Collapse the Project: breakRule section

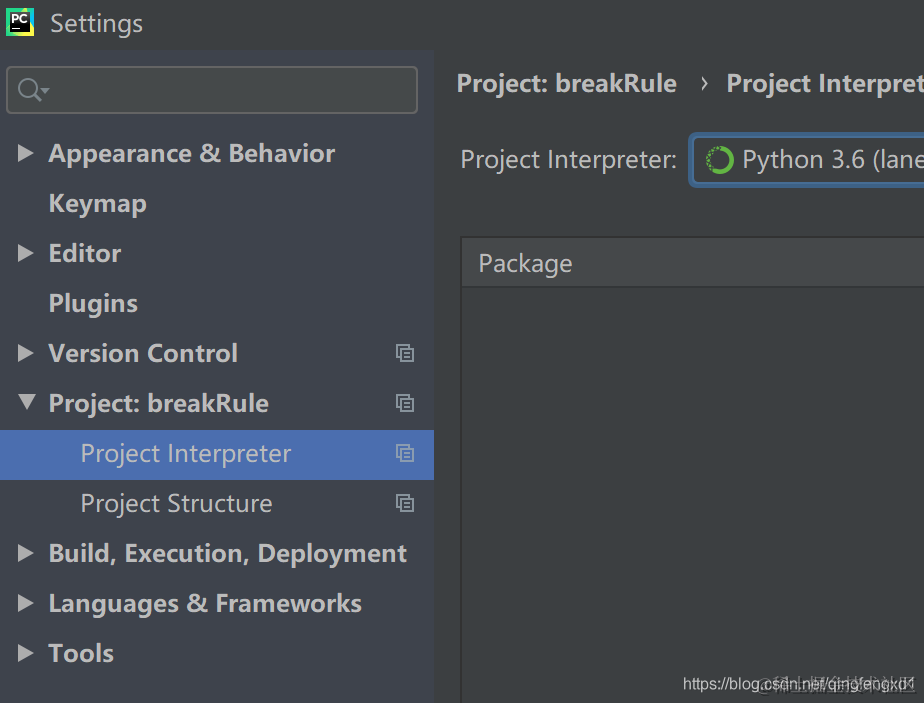click(26, 403)
